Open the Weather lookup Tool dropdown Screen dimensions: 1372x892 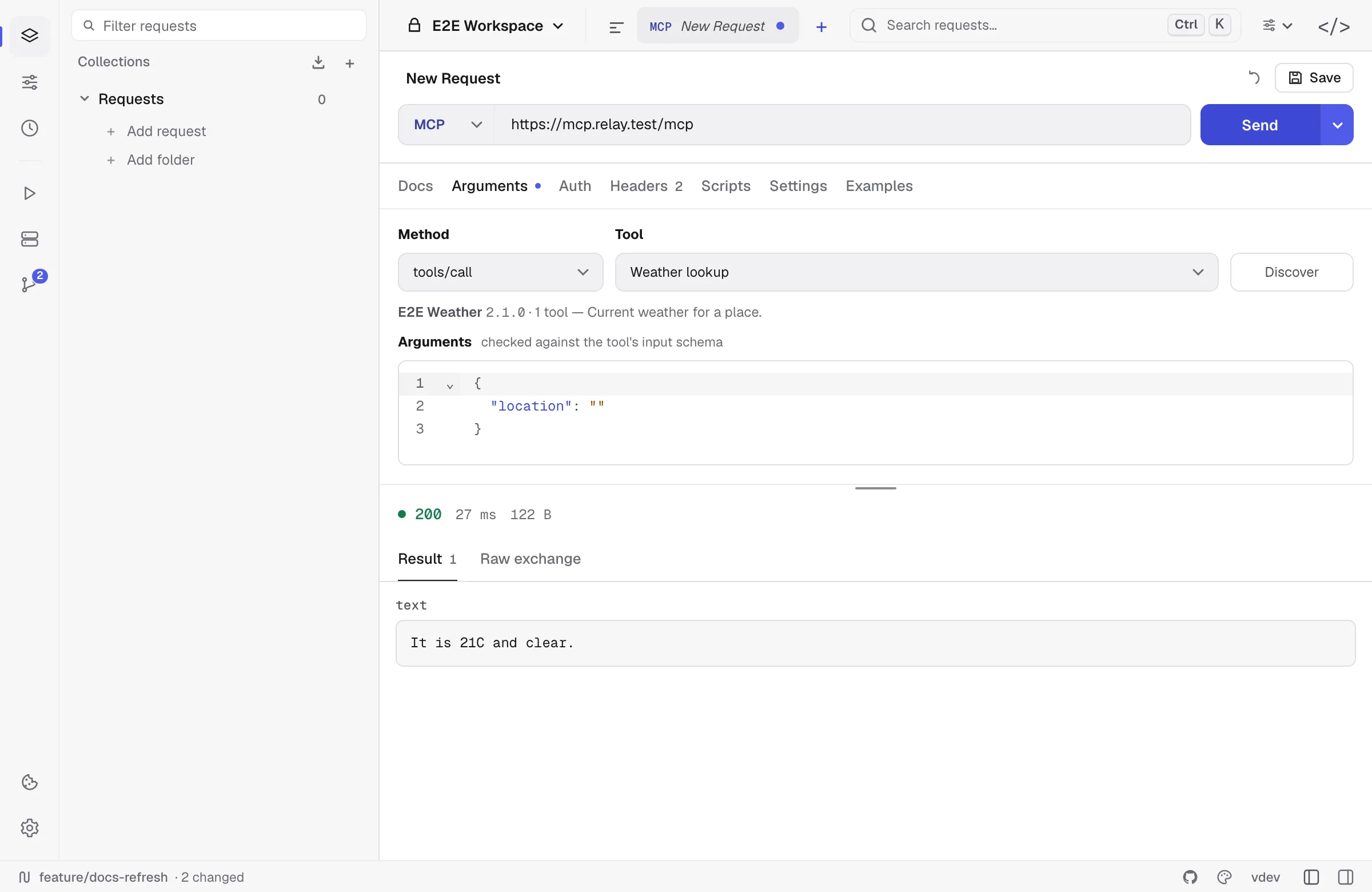(x=916, y=272)
